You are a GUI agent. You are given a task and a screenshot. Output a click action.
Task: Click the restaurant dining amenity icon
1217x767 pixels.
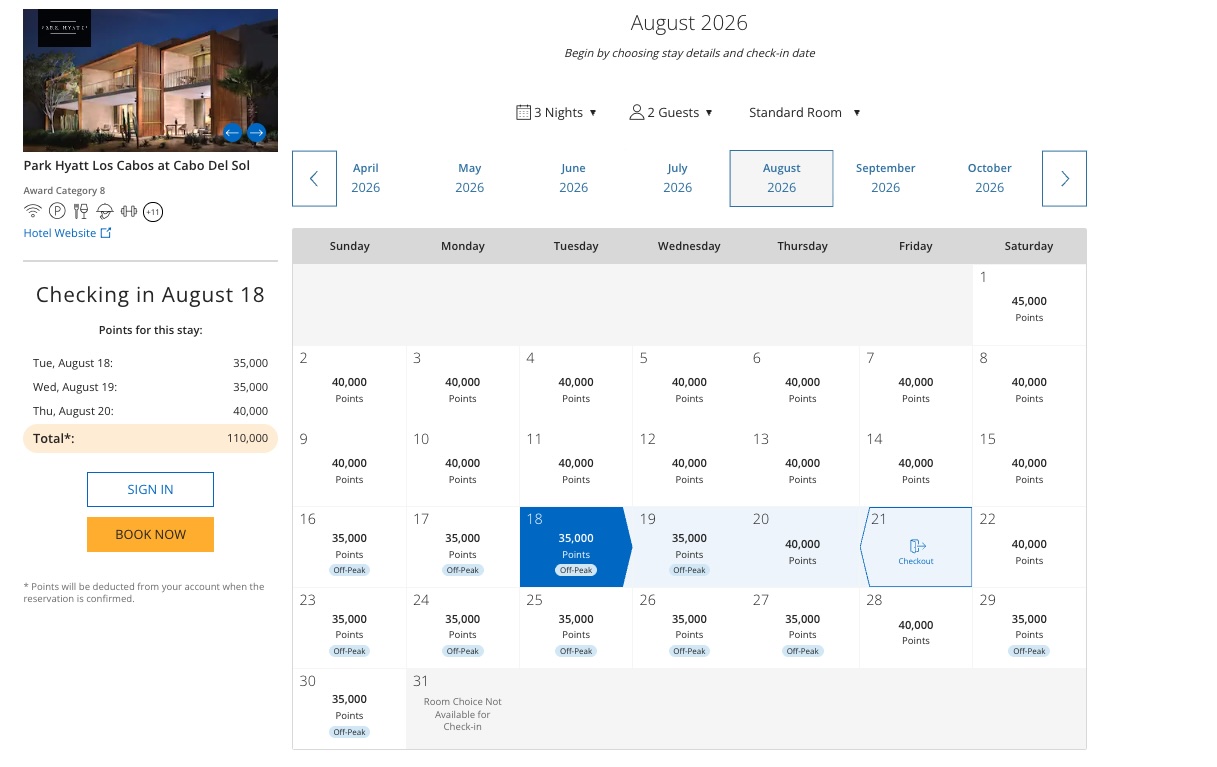(x=81, y=211)
